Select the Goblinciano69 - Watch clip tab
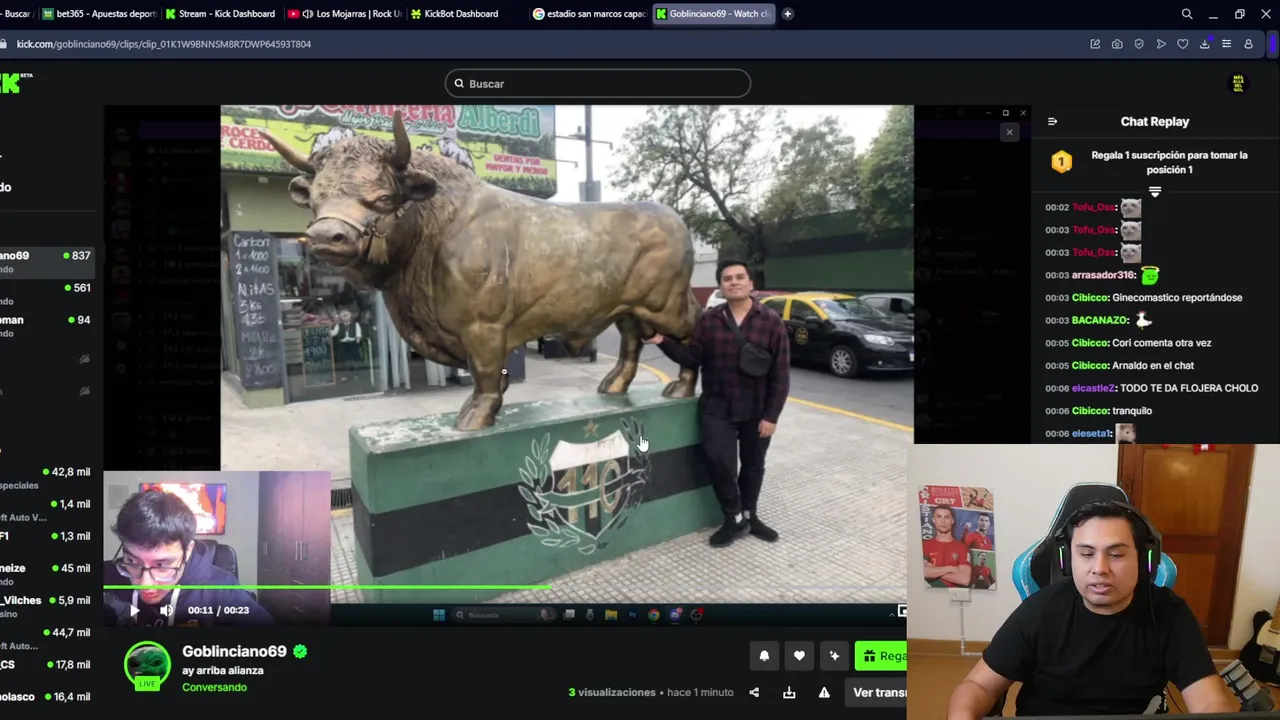The width and height of the screenshot is (1280, 720). pyautogui.click(x=713, y=14)
